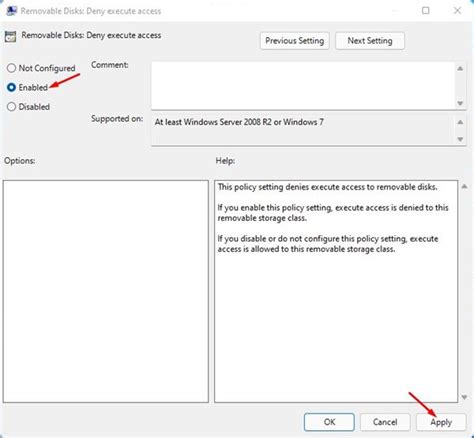The height and width of the screenshot is (438, 474).
Task: Confirm with the OK button
Action: tap(329, 422)
